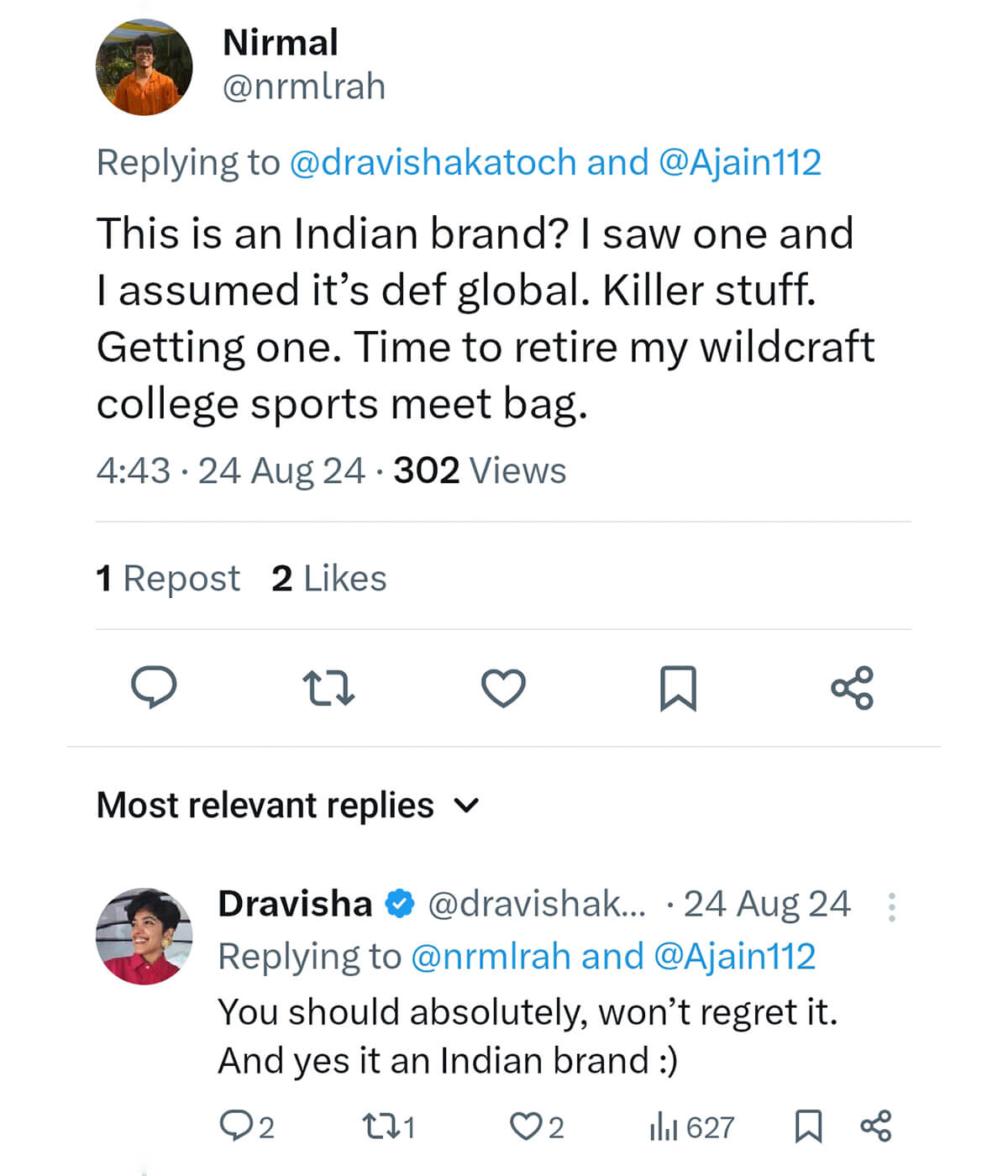Share Nirmal's tweet via share icon
Image resolution: width=1008 pixels, height=1176 pixels.
(853, 688)
